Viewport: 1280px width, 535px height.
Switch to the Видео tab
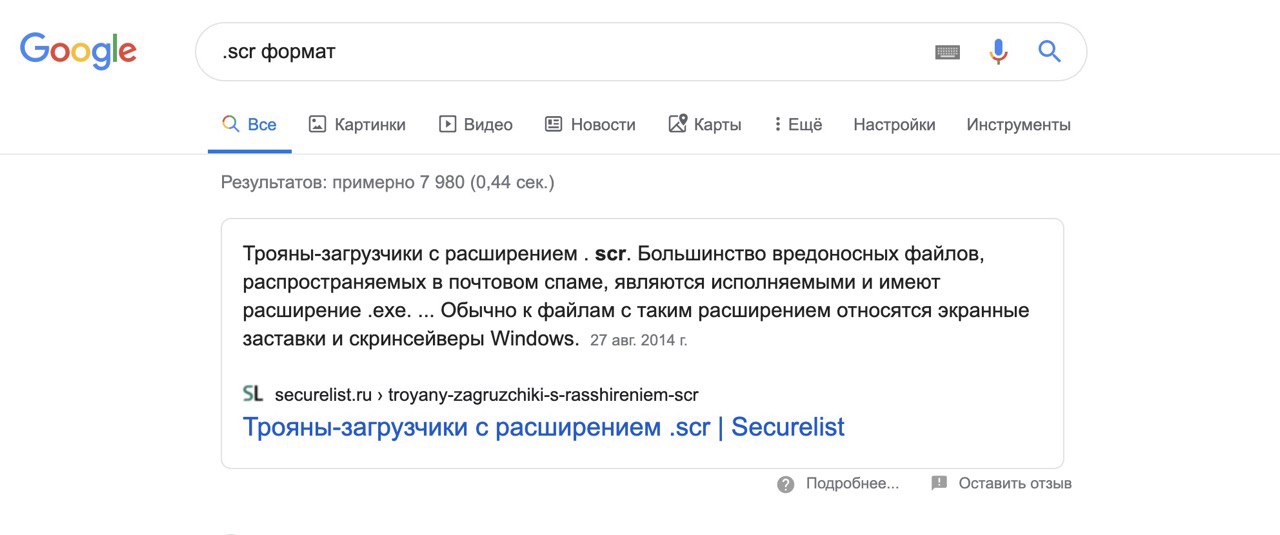coord(476,124)
